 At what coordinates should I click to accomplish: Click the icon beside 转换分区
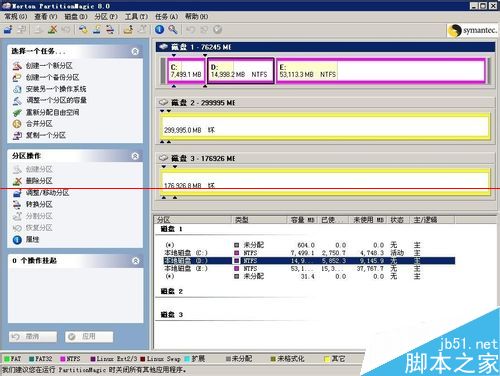point(17,204)
